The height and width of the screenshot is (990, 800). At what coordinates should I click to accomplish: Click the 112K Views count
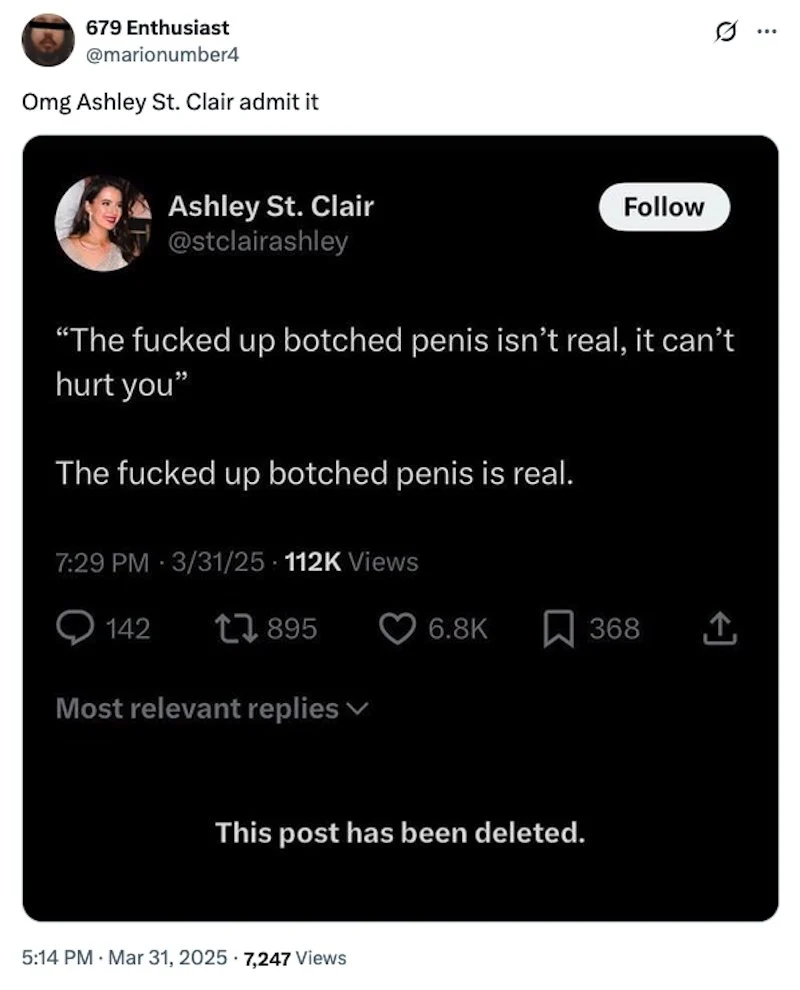tap(351, 562)
